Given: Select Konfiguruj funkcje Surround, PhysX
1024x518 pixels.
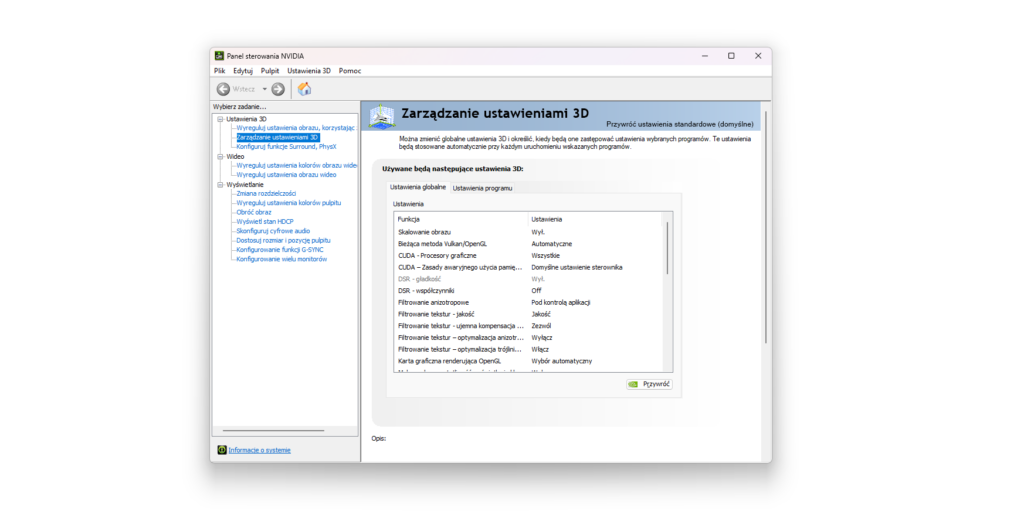Looking at the screenshot, I should [286, 147].
